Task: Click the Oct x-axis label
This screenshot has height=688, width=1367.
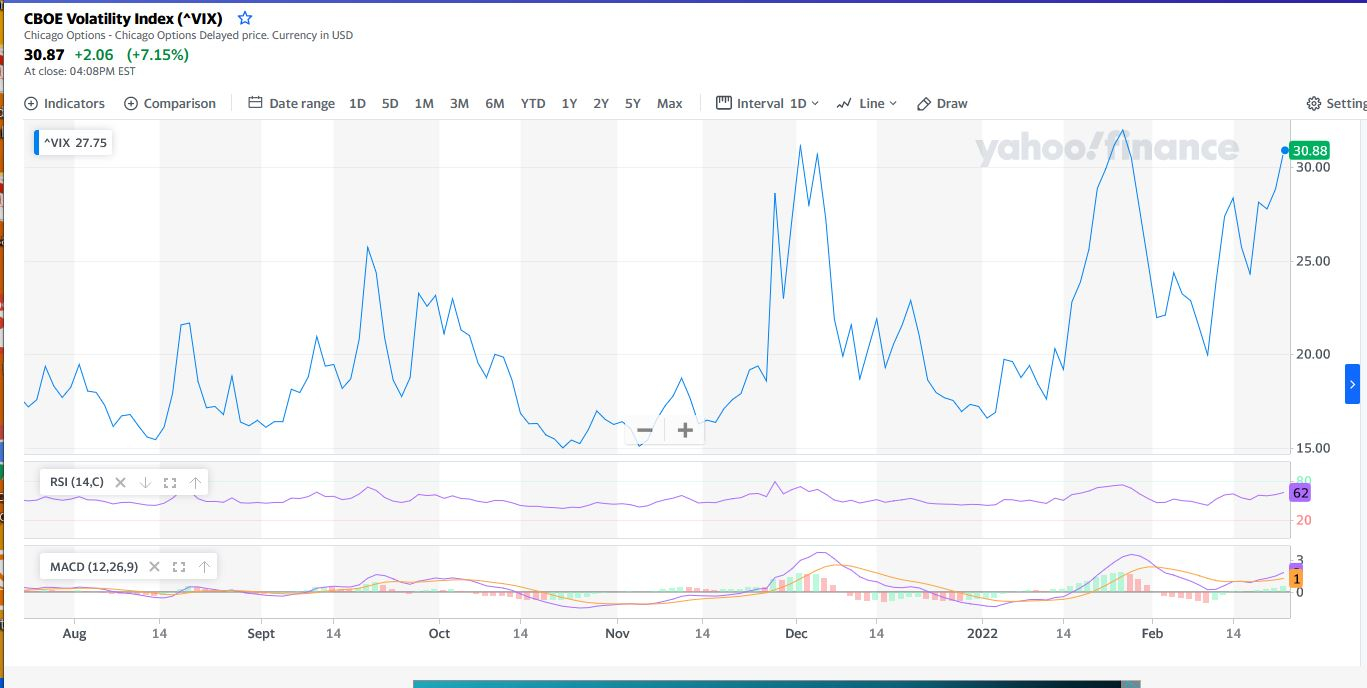Action: [x=438, y=633]
